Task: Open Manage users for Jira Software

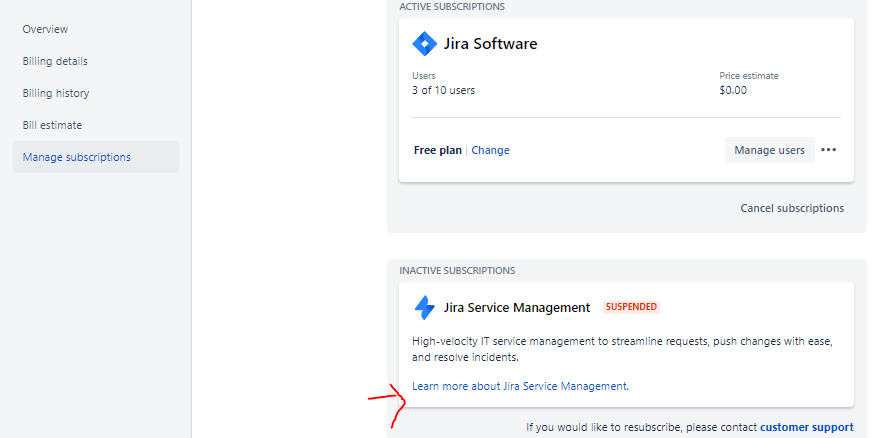Action: click(x=769, y=150)
